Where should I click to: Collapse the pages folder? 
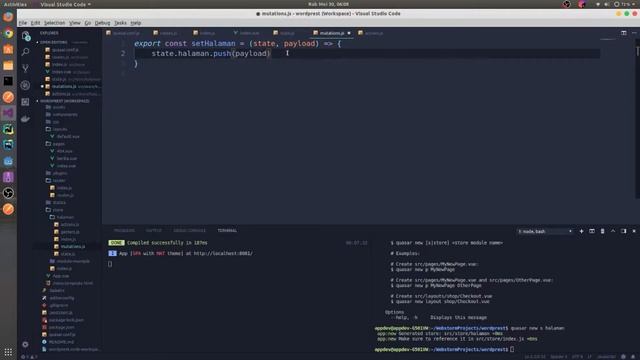(x=58, y=144)
